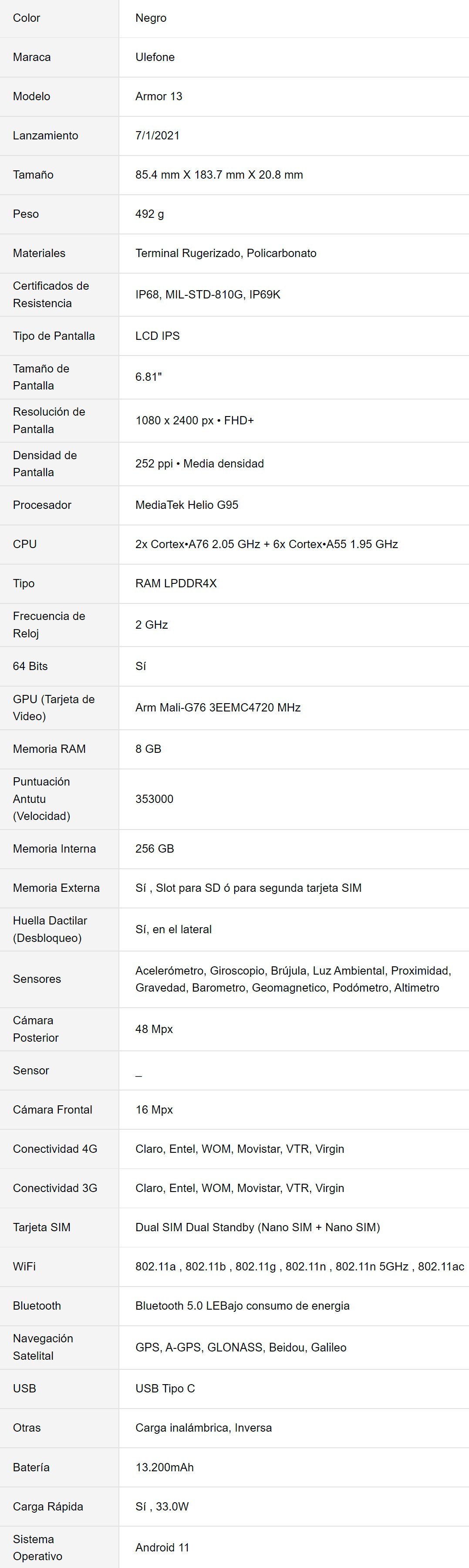
Task: Click the Conectividad 4G carriers list
Action: [x=240, y=1148]
